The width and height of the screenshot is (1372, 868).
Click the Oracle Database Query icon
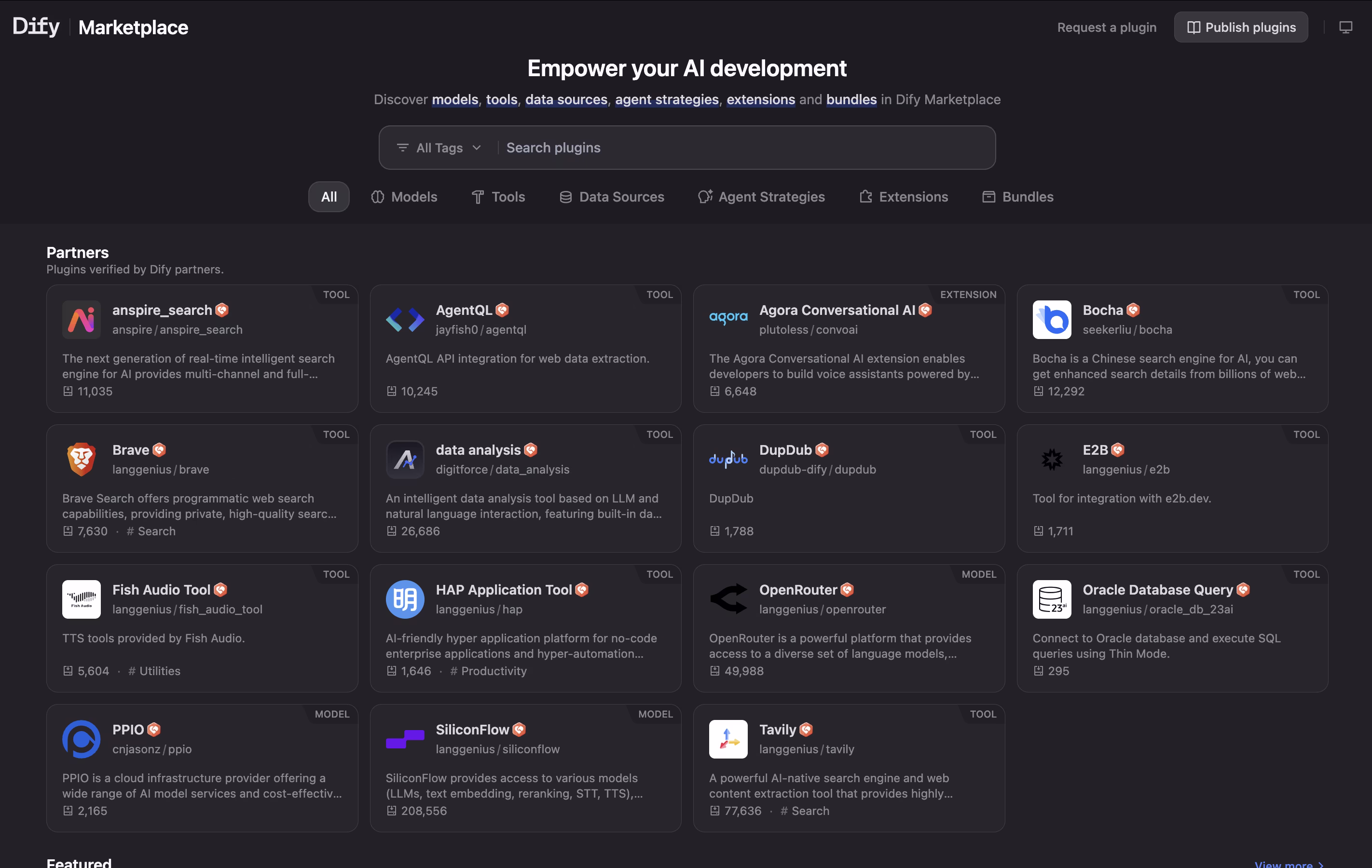tap(1051, 599)
